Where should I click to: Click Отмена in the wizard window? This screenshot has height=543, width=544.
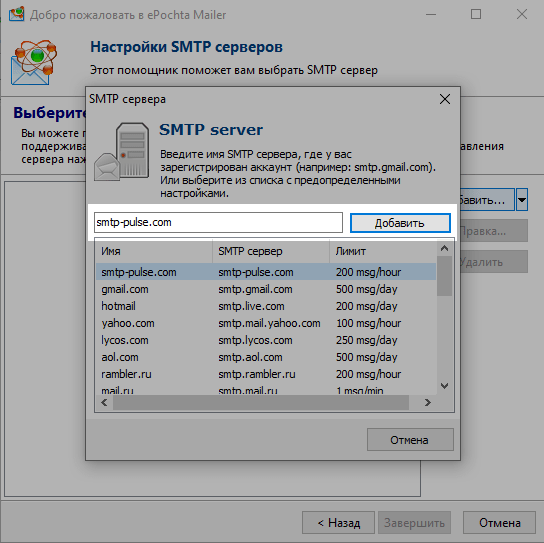[500, 522]
